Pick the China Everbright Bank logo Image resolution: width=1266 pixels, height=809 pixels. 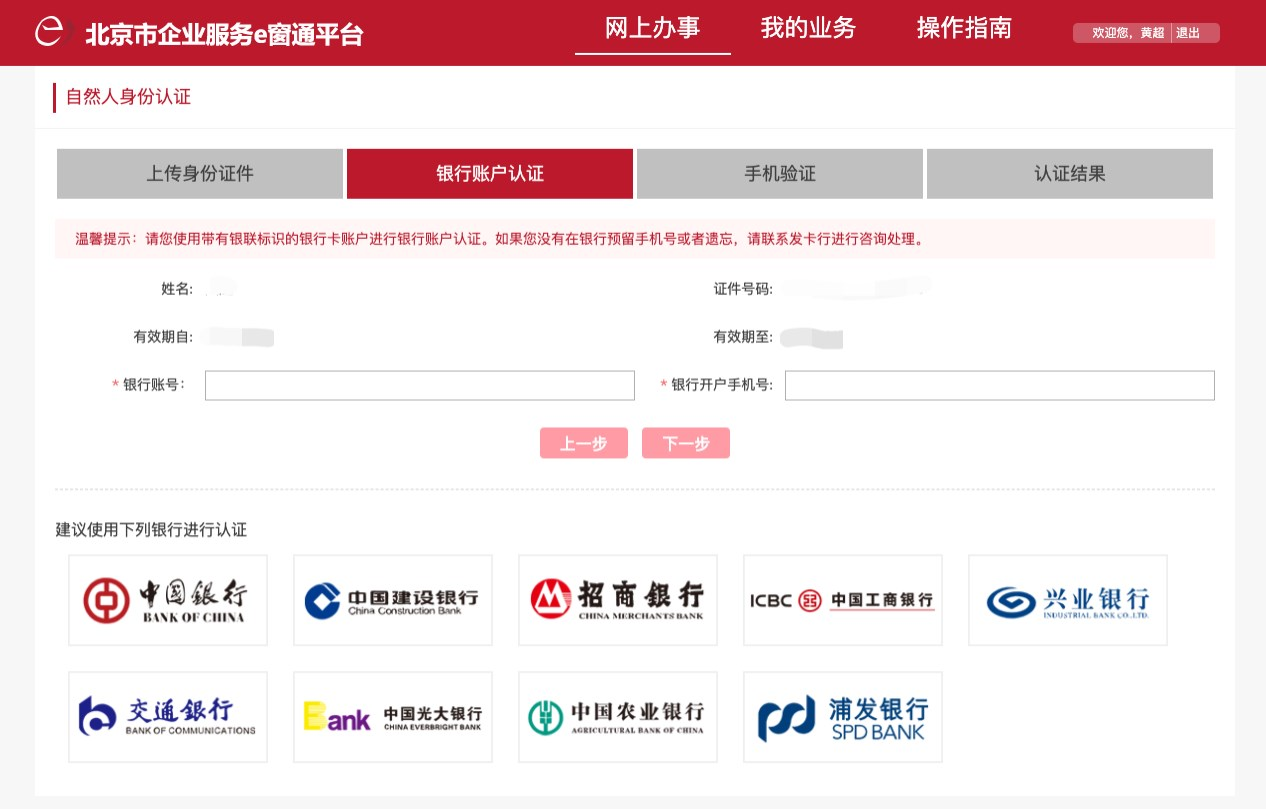point(393,717)
